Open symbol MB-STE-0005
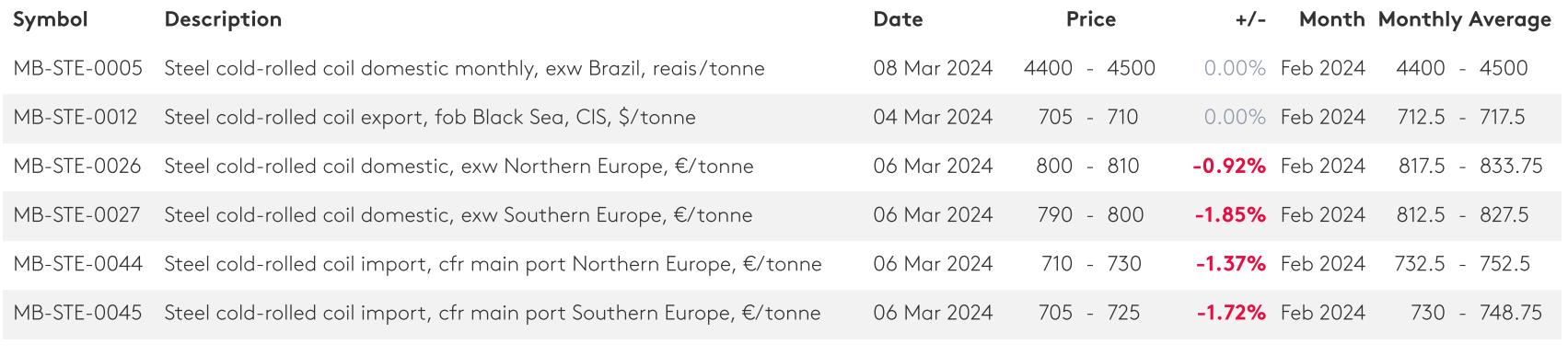This screenshot has height=356, width=1568. click(78, 69)
